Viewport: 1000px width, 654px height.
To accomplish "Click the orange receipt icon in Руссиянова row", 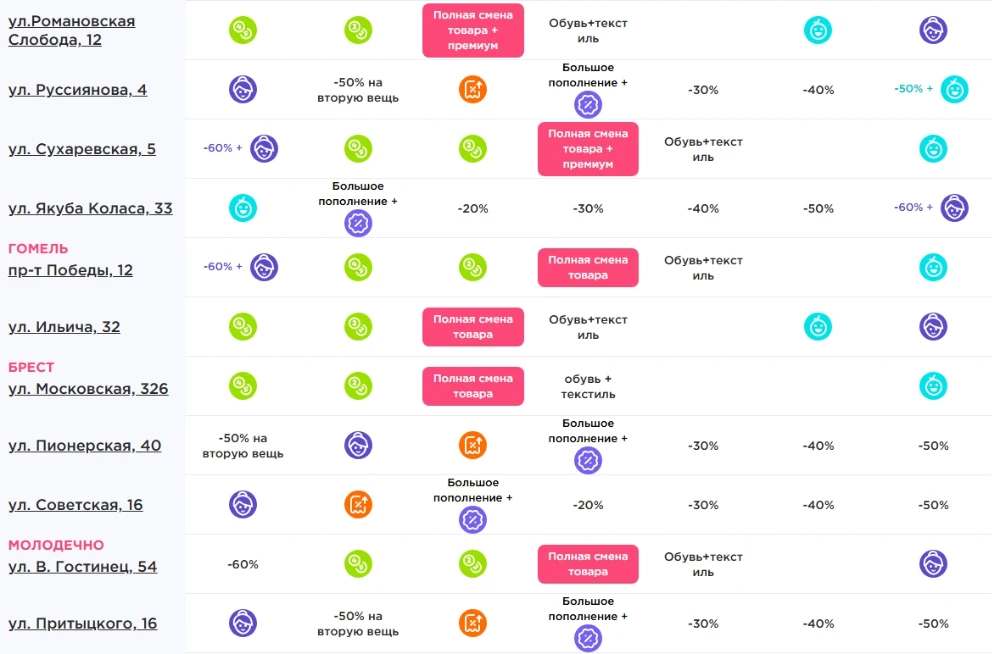I will click(x=473, y=89).
